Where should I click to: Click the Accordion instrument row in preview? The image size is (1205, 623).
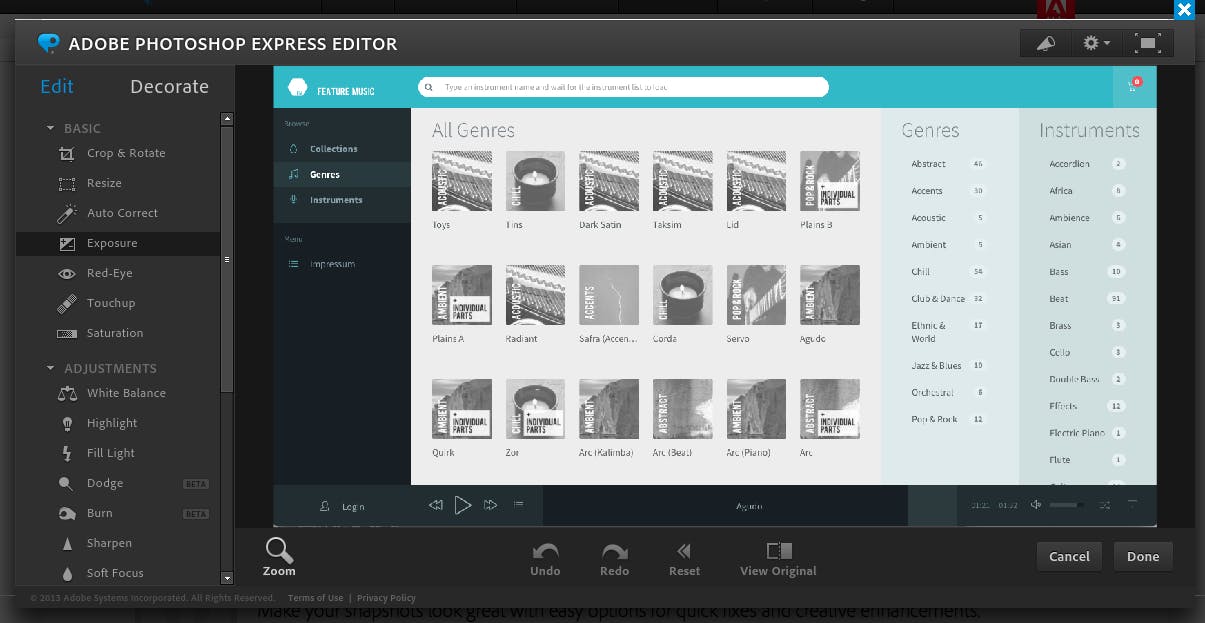point(1087,163)
